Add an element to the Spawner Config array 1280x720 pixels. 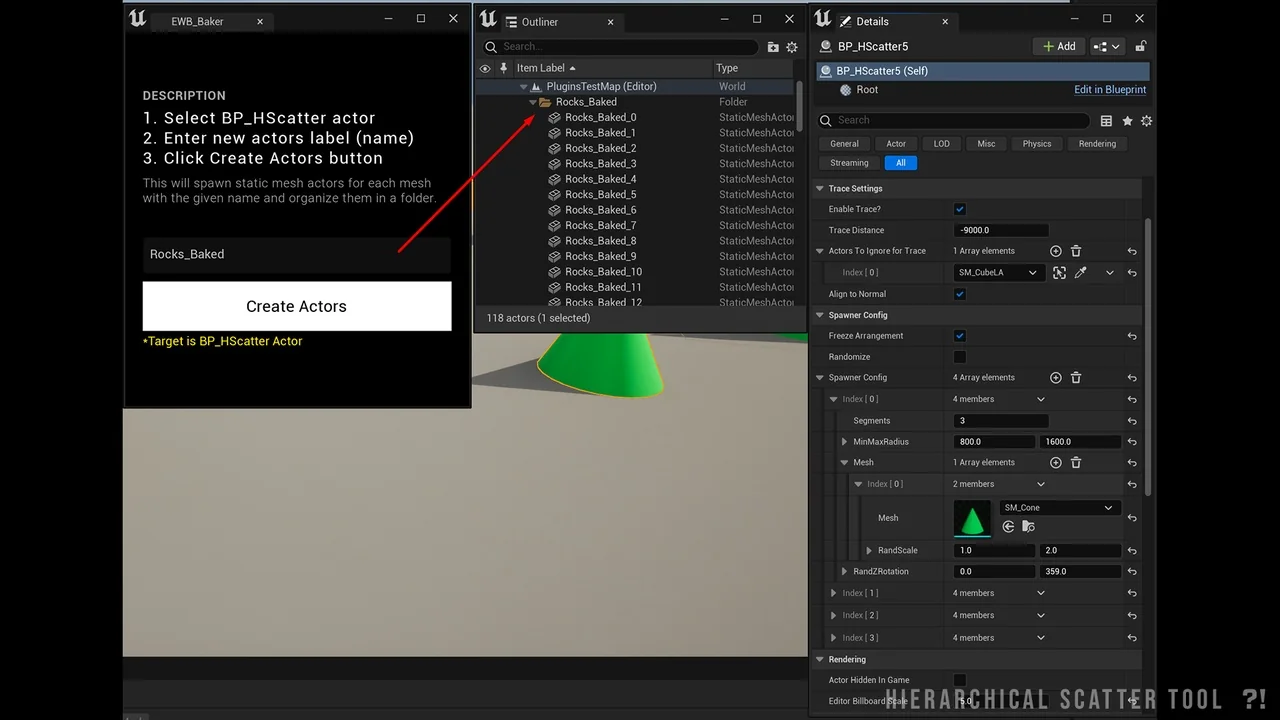tap(1056, 377)
